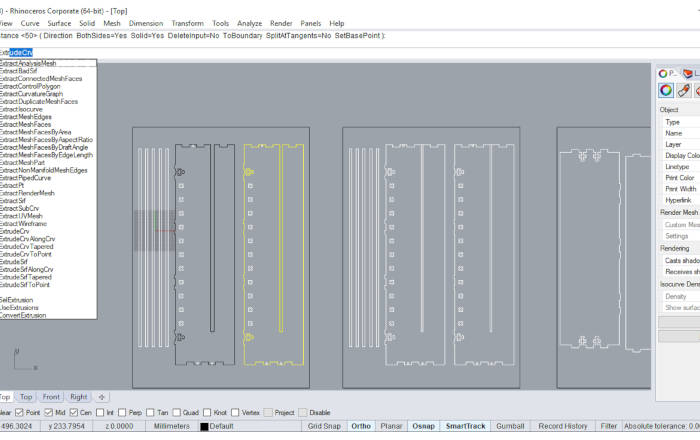Toggle the SplitAtTangents=No command option
This screenshot has height=440, width=700.
coord(298,36)
